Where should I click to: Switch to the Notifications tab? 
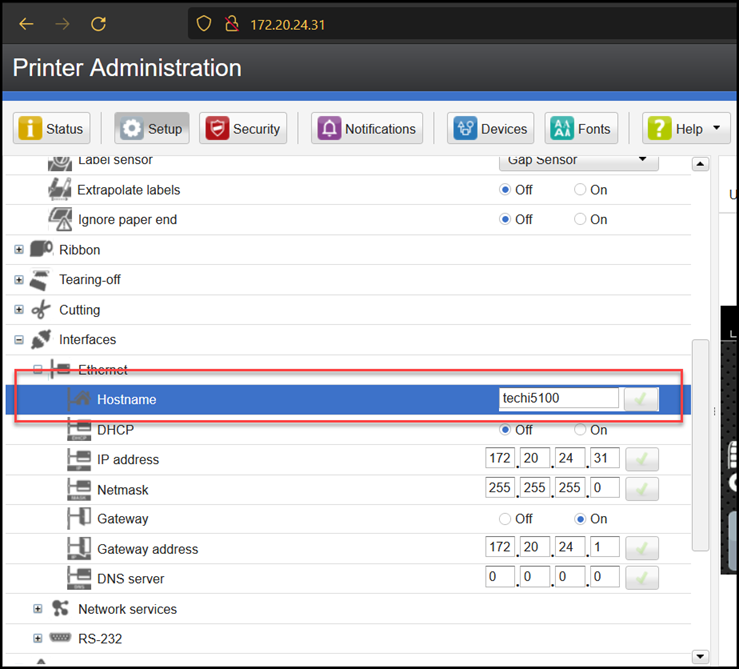pos(367,129)
